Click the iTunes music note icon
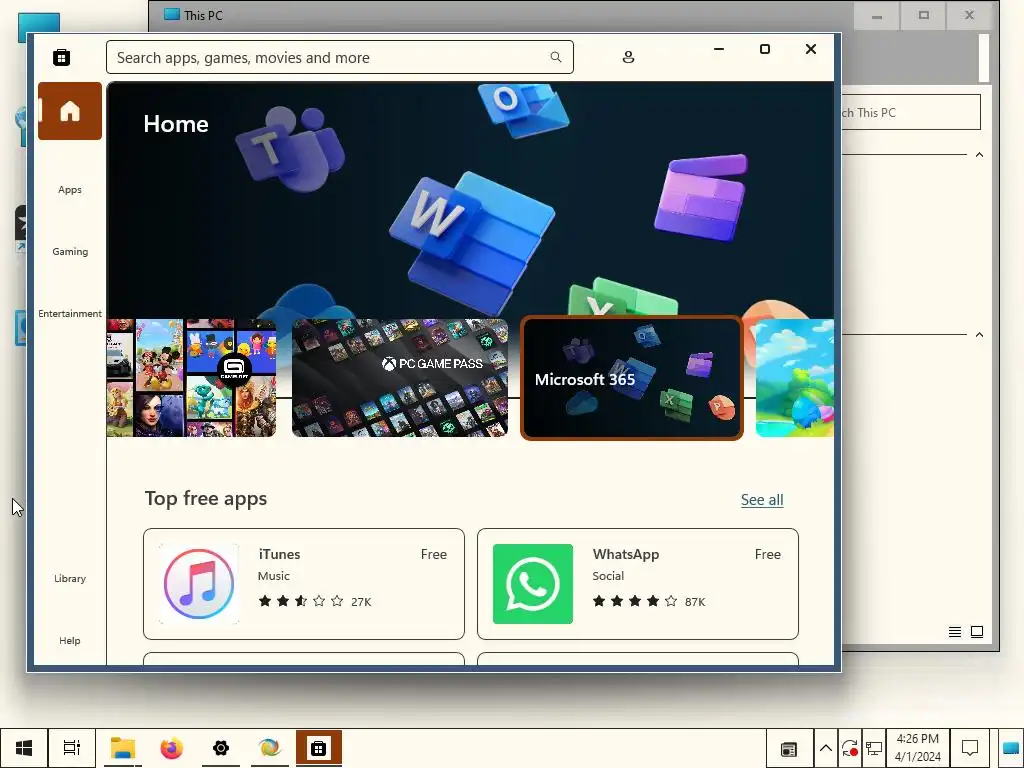 pos(199,584)
